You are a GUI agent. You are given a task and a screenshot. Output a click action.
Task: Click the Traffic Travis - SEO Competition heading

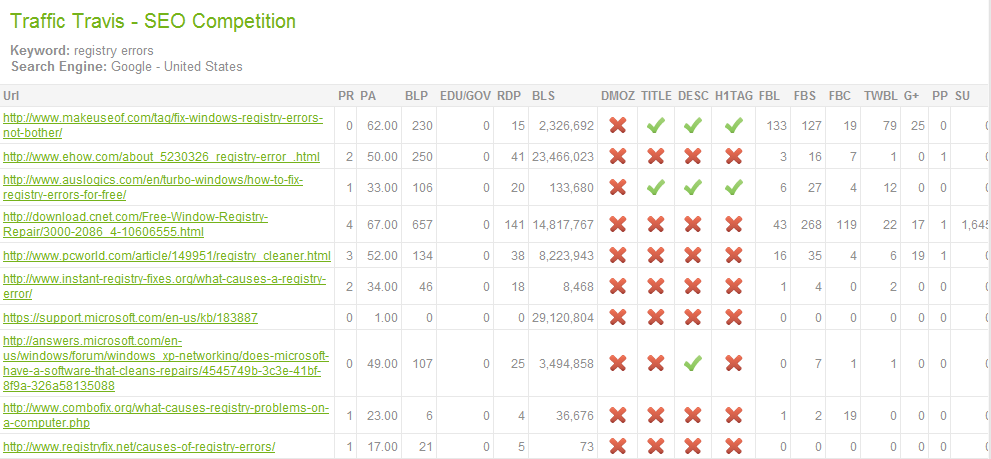tap(153, 21)
